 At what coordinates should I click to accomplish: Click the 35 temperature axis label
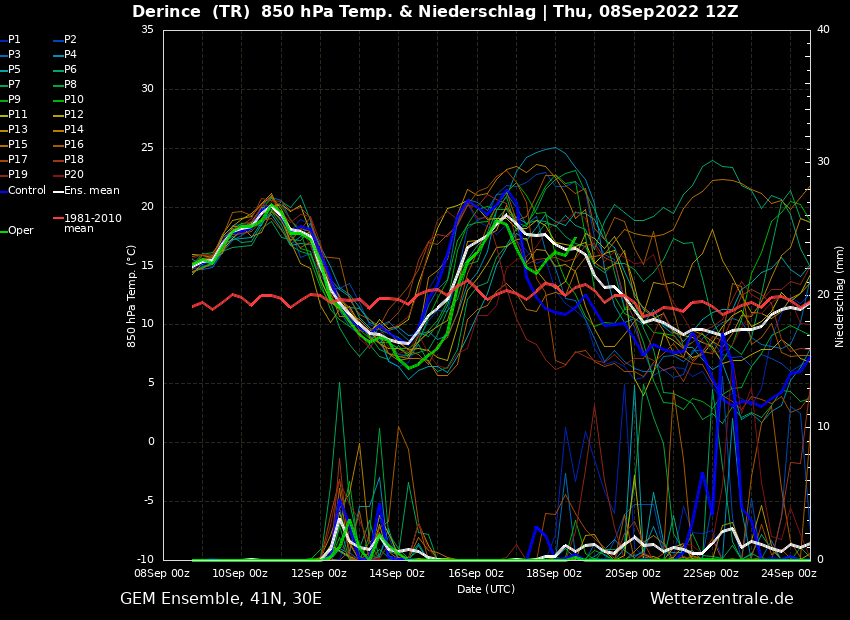(147, 29)
